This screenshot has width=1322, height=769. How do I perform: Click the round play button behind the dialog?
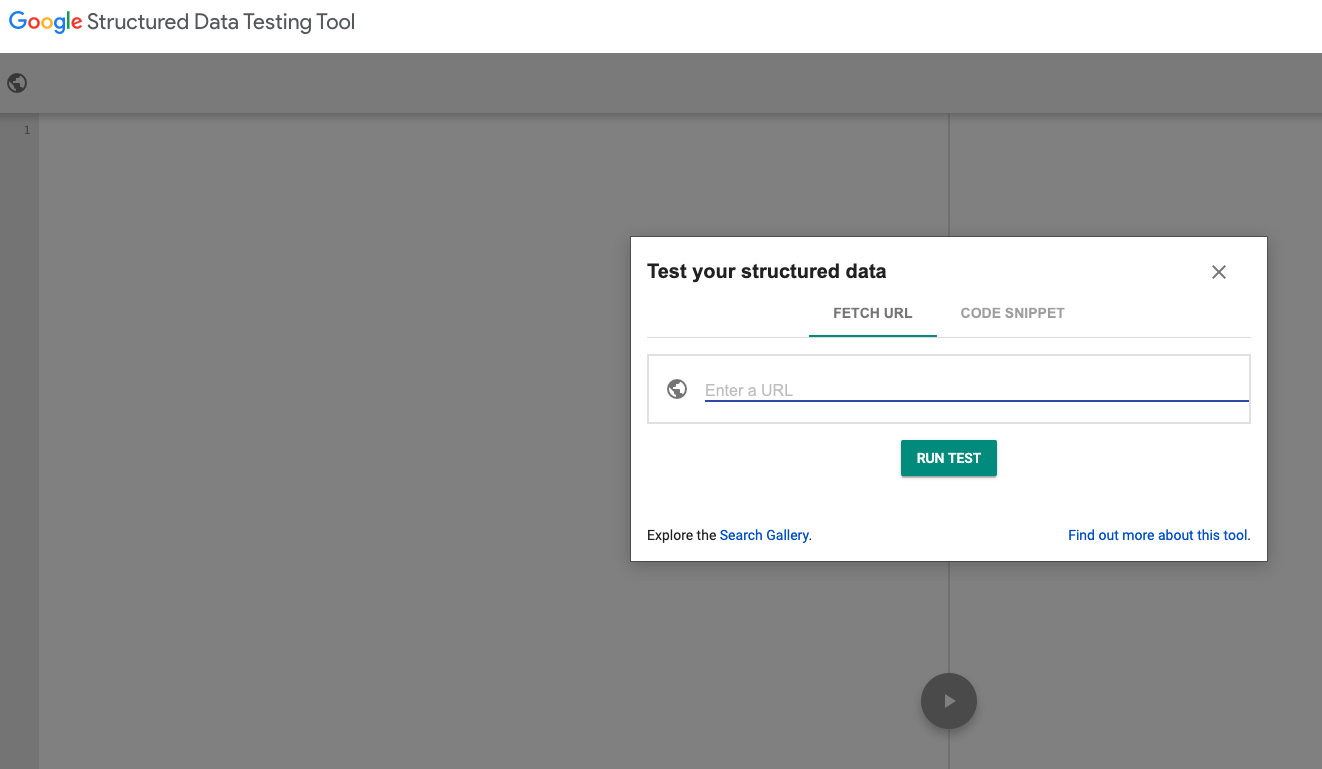[949, 701]
